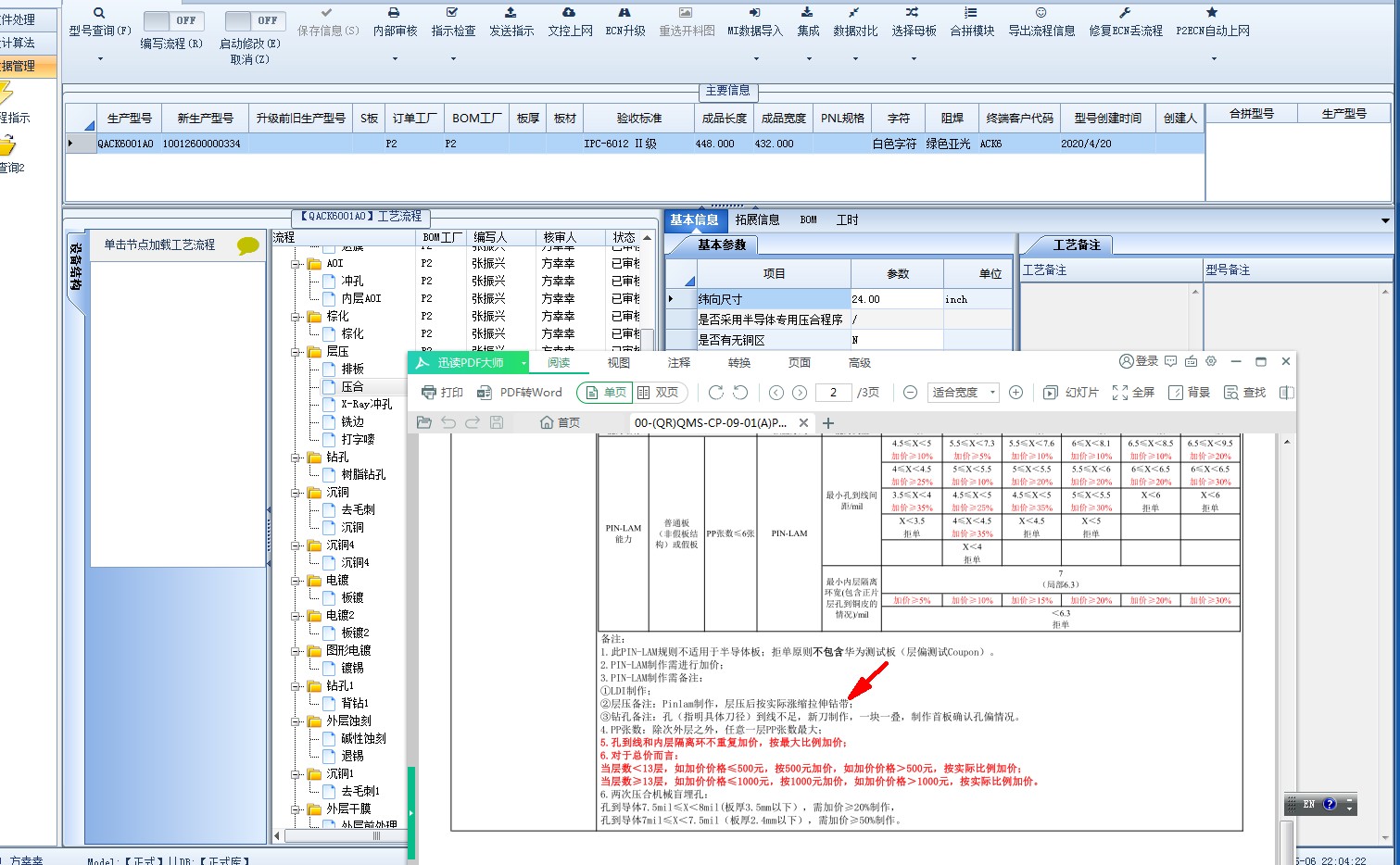Switch to 视图 tab in PDF reader
1400x865 pixels.
(x=619, y=362)
